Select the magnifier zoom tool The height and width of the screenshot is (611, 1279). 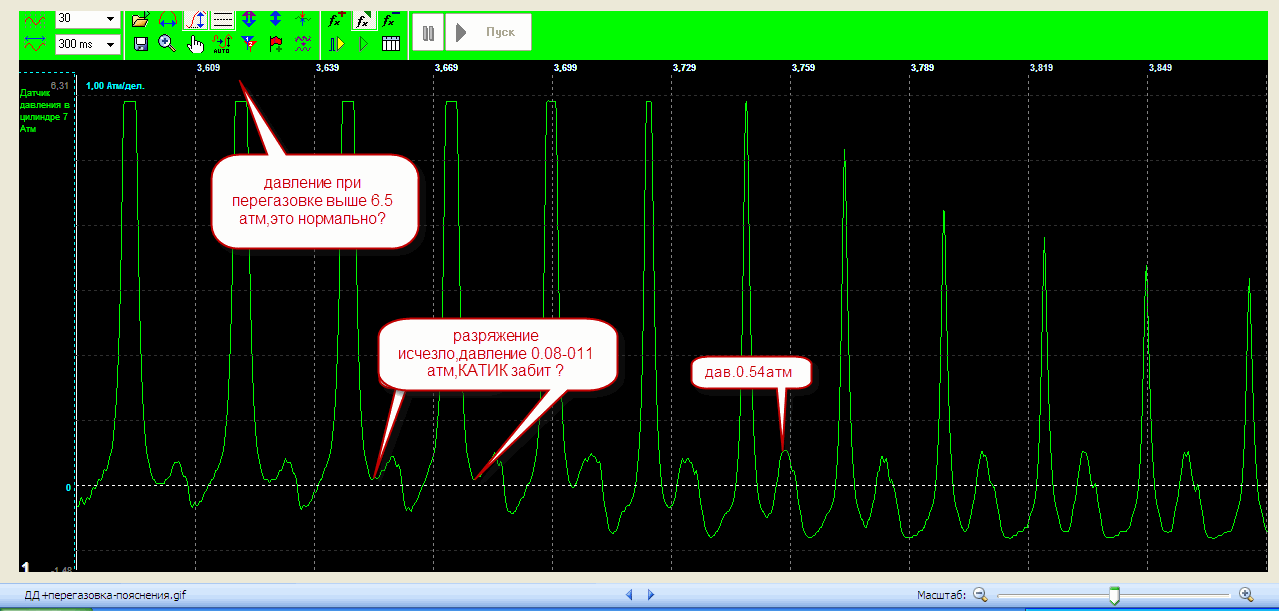pyautogui.click(x=167, y=43)
